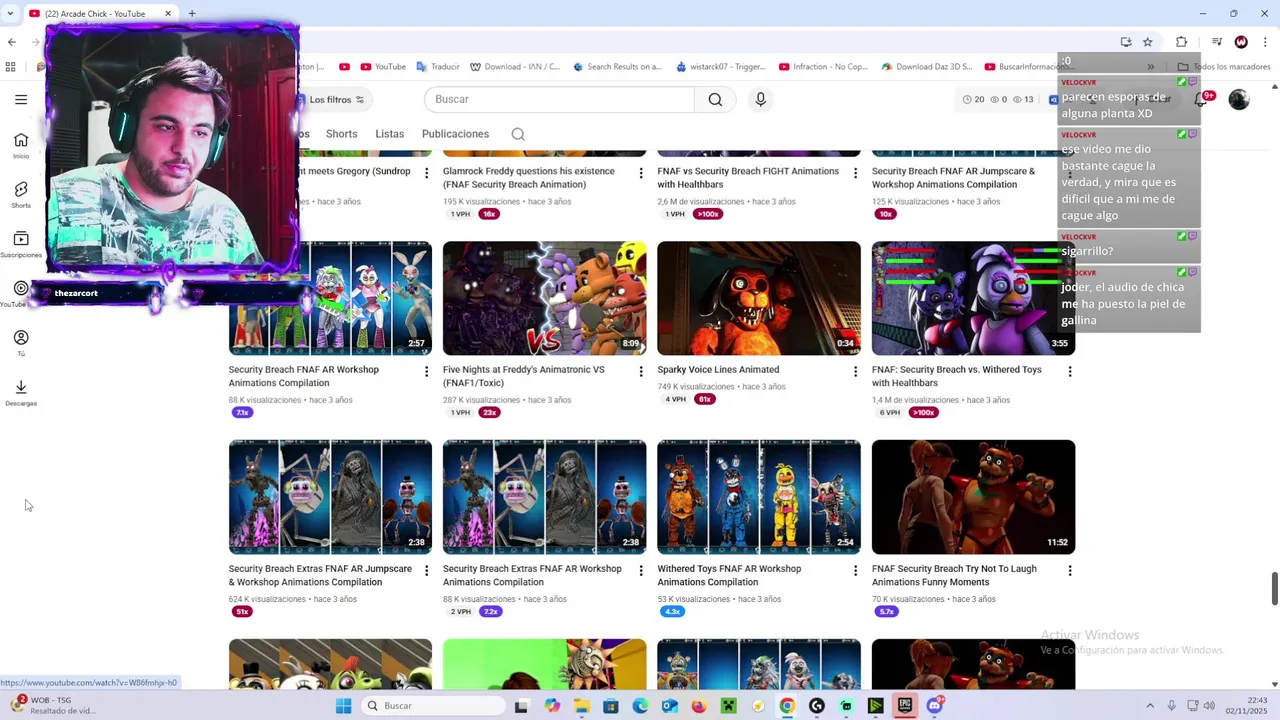Open Chrome profile avatar
The height and width of the screenshot is (720, 1280).
tap(1241, 42)
